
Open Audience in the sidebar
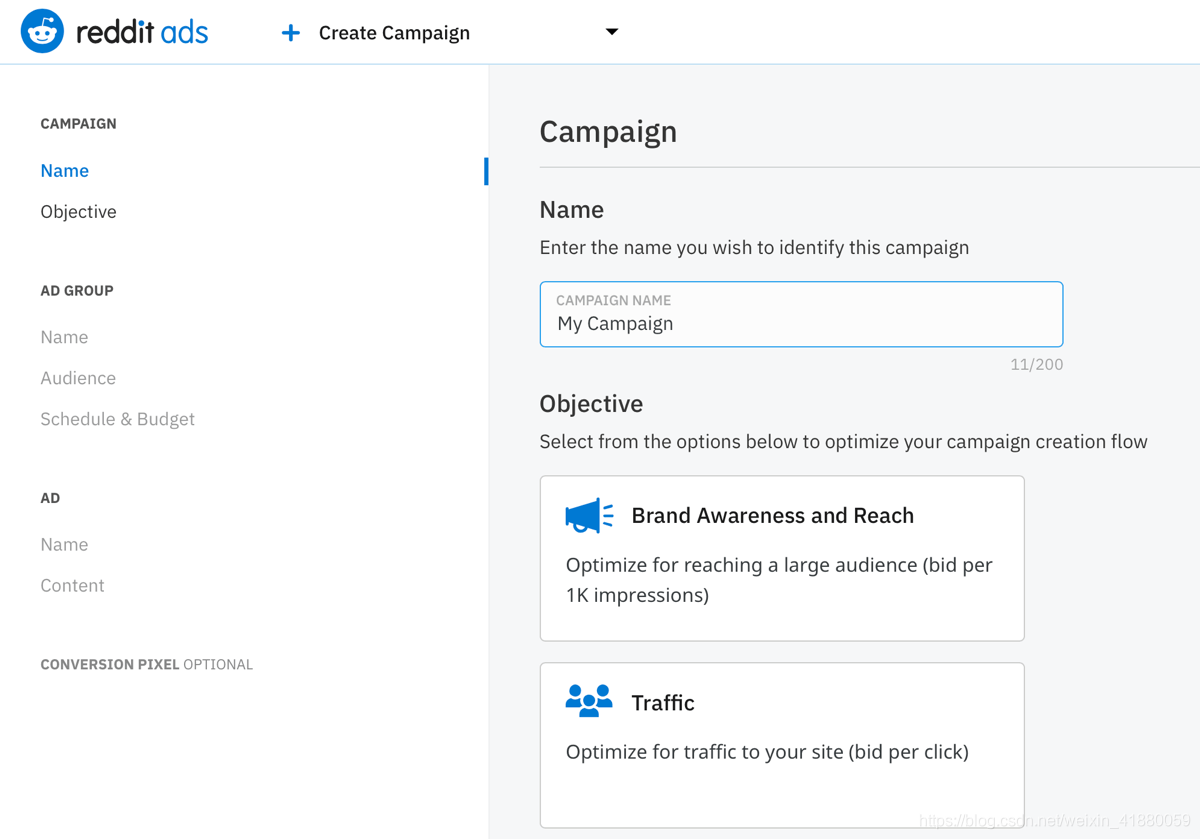pyautogui.click(x=78, y=378)
